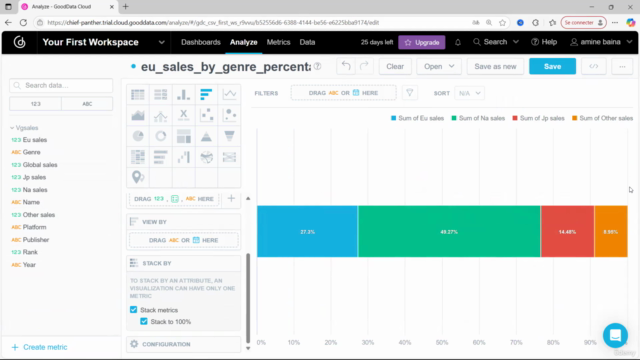Screen dimensions: 640x360
Task: Click the blue Eu sales bar segment
Action: click(307, 231)
